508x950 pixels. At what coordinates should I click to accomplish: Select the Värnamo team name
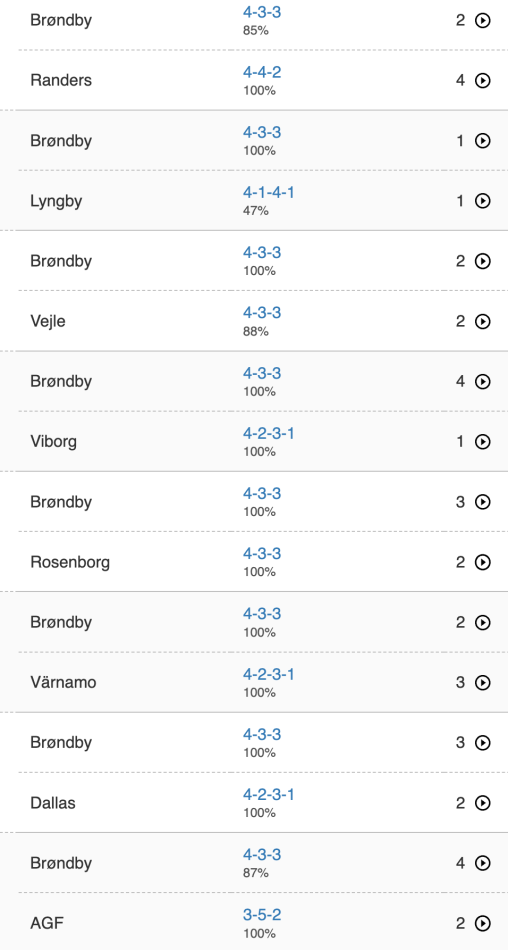(x=63, y=683)
